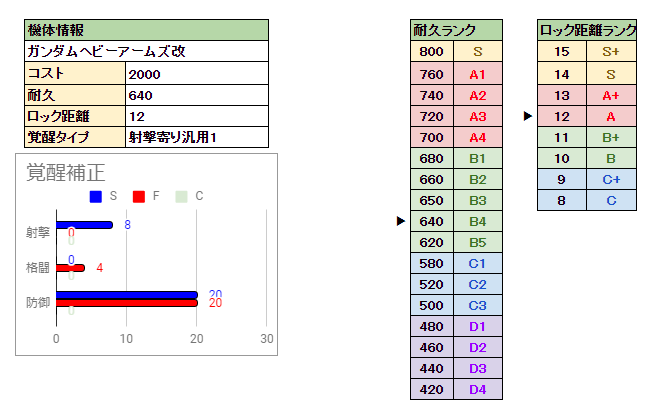Screen dimensions: 660x401
Task: Click the 射撃 axis label in chart
Action: click(x=38, y=232)
